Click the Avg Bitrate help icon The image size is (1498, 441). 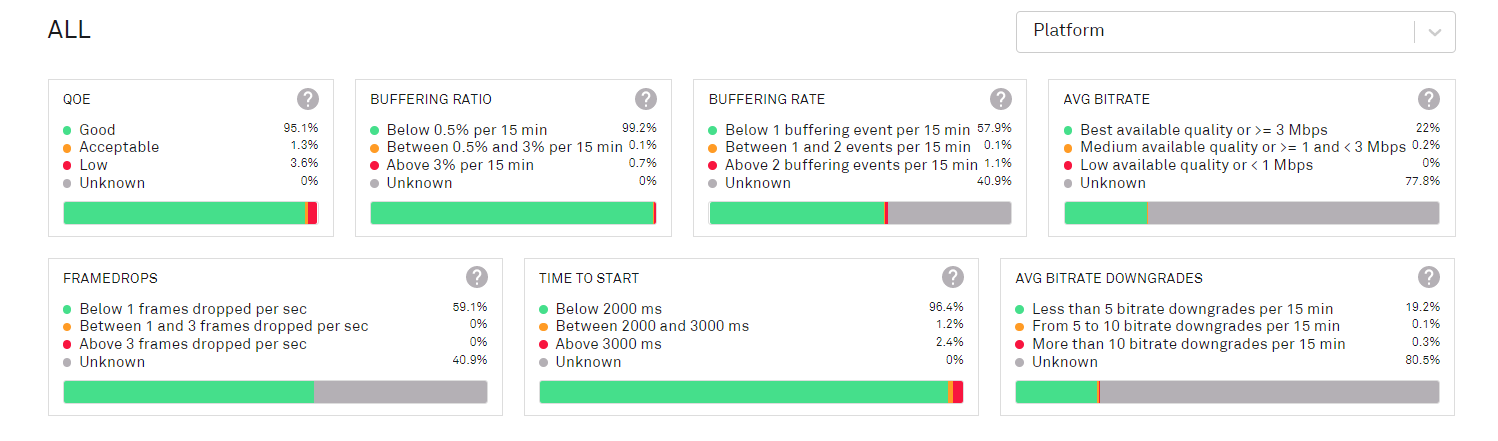click(x=1429, y=99)
